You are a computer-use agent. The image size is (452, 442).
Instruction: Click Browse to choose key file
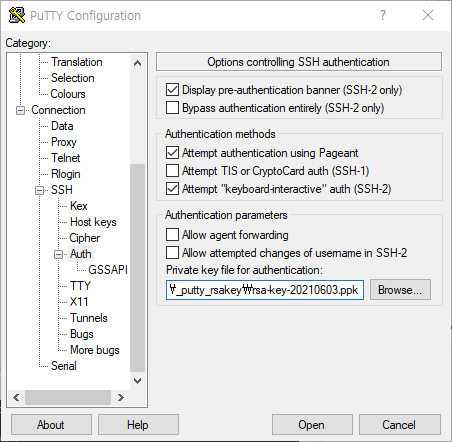pos(400,290)
